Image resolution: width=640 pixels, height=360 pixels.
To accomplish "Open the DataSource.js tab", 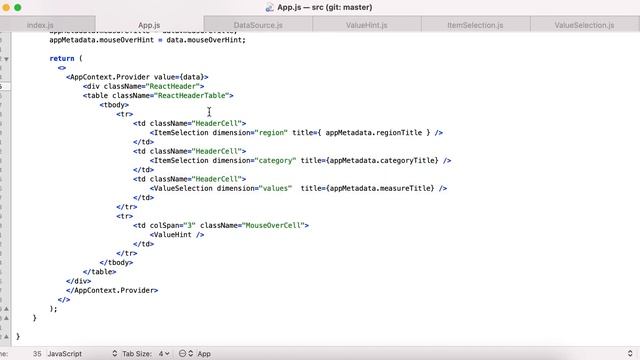I will pyautogui.click(x=258, y=25).
